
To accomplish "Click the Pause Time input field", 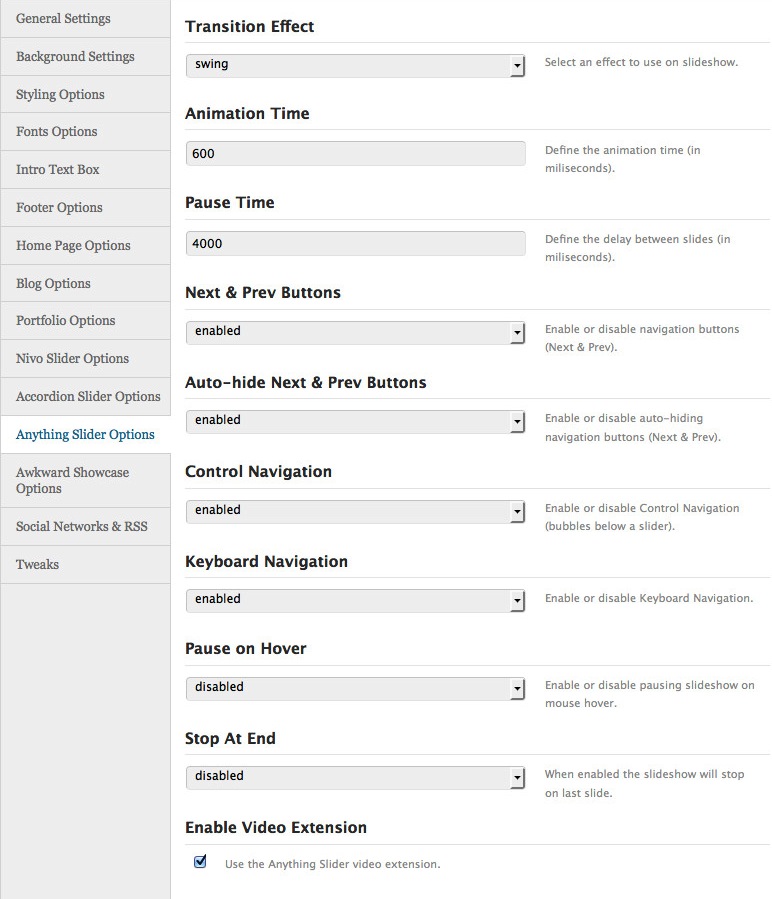I will [x=355, y=244].
